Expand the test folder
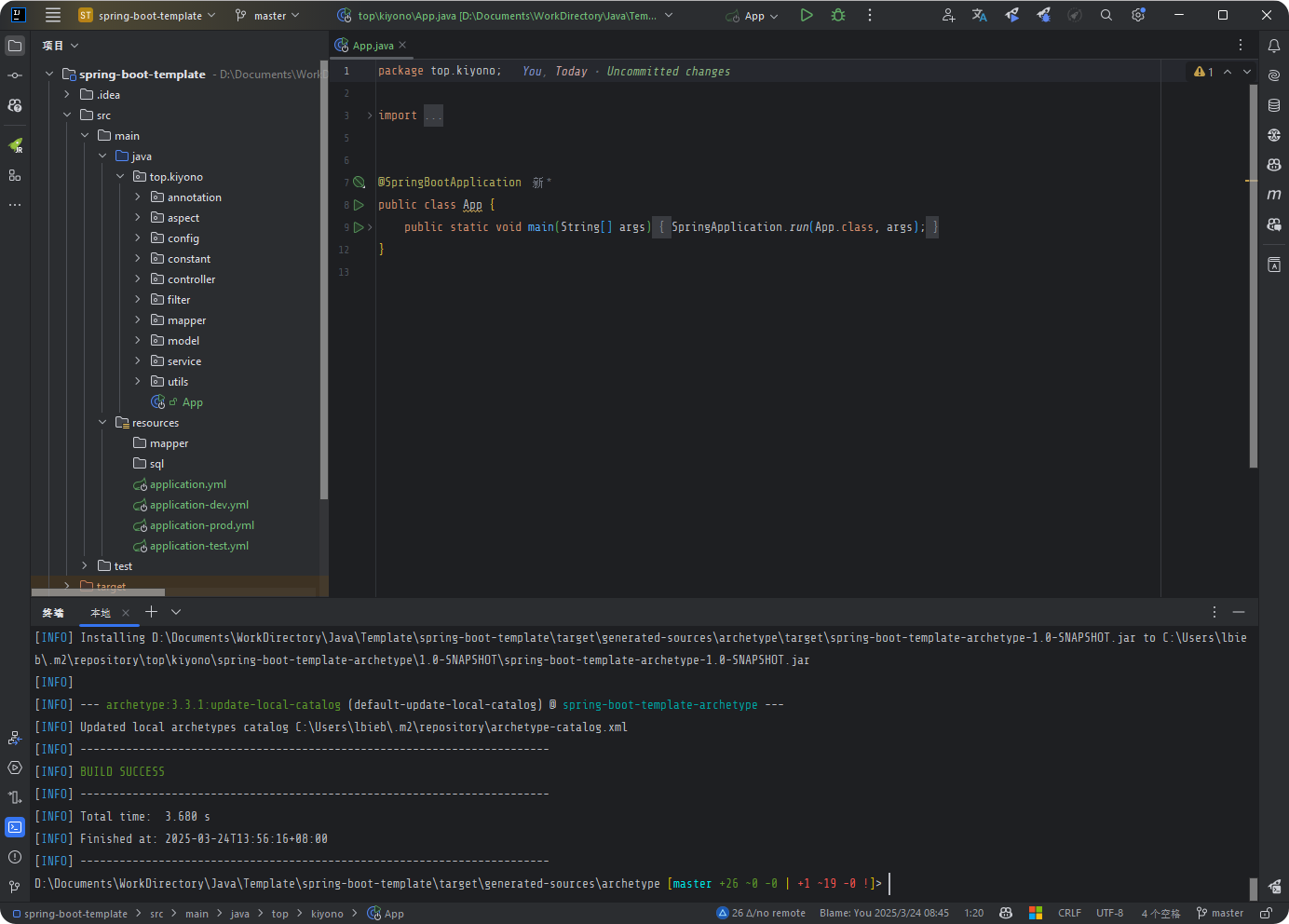Screen dimensions: 1289x924 [x=85, y=566]
